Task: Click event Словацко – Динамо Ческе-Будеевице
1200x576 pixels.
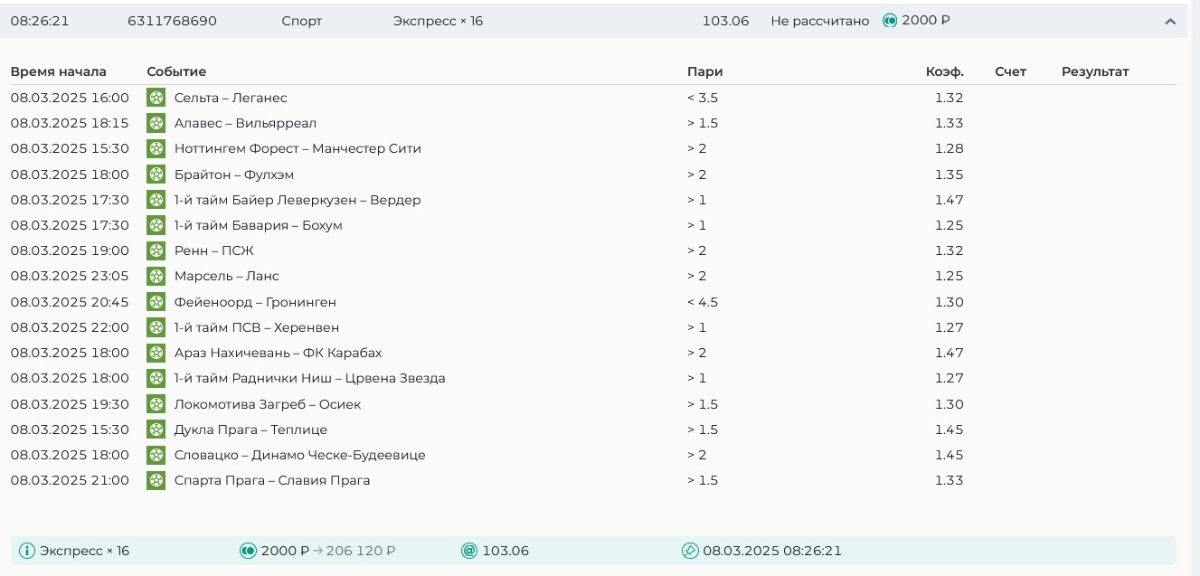Action: click(x=300, y=455)
